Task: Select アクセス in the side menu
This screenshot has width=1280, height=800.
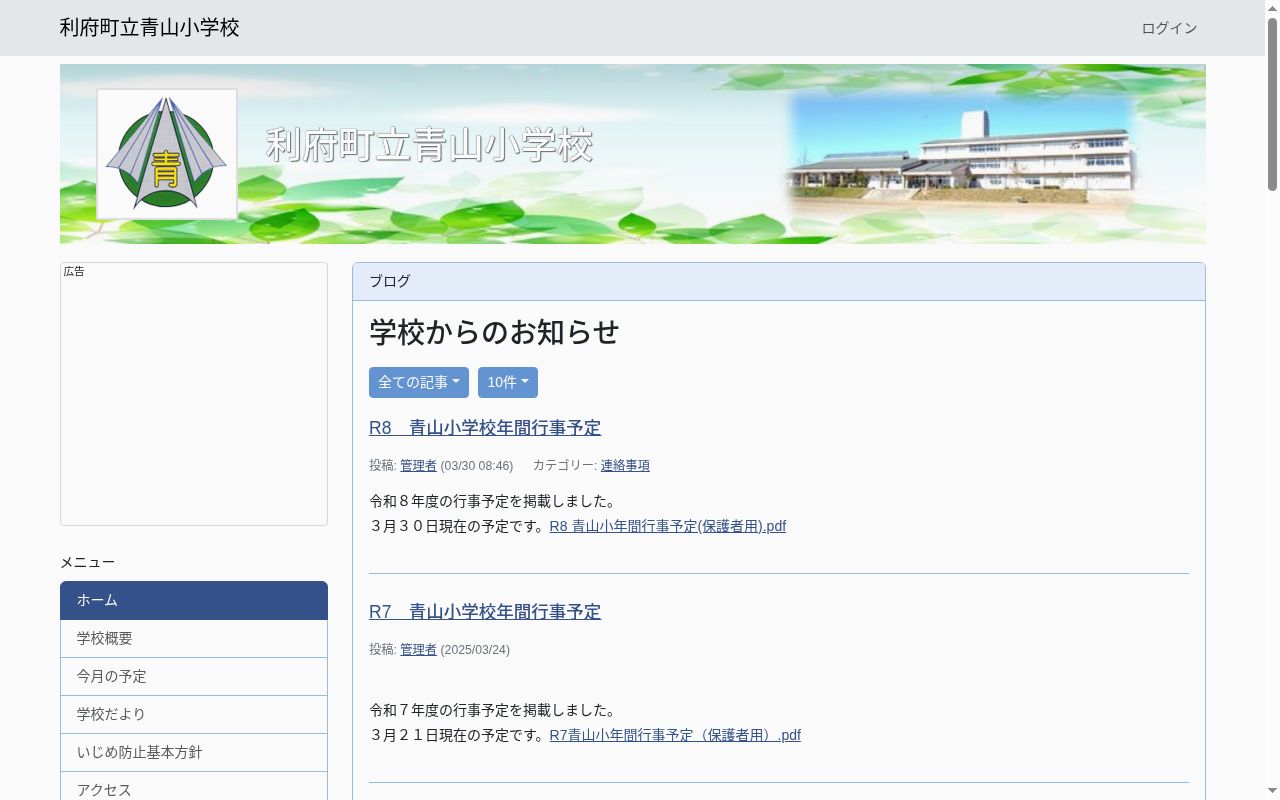Action: tap(194, 788)
